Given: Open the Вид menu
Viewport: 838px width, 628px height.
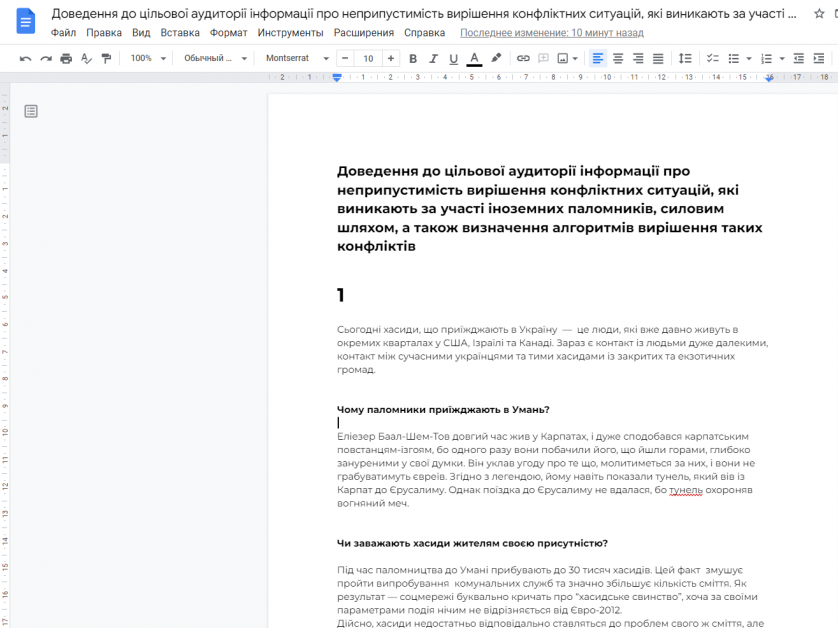Looking at the screenshot, I should pos(141,33).
